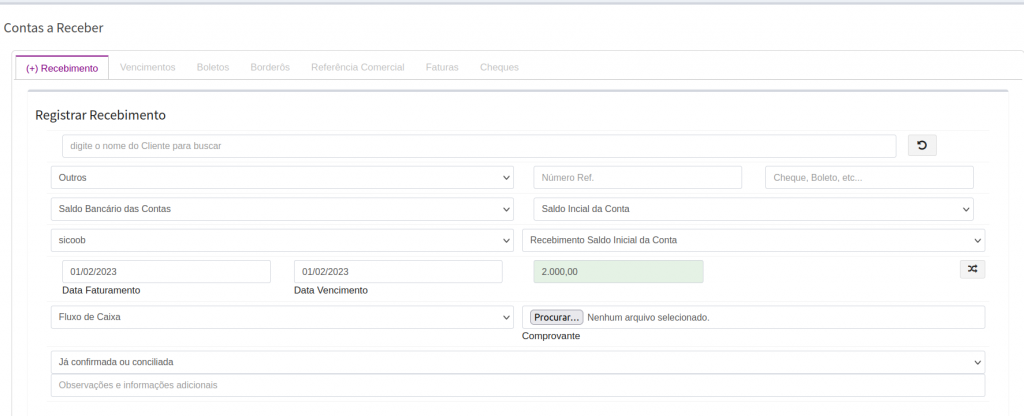1024x416 pixels.
Task: Expand Recebimento Saldo Inicial da Conta dropdown
Action: tap(753, 240)
